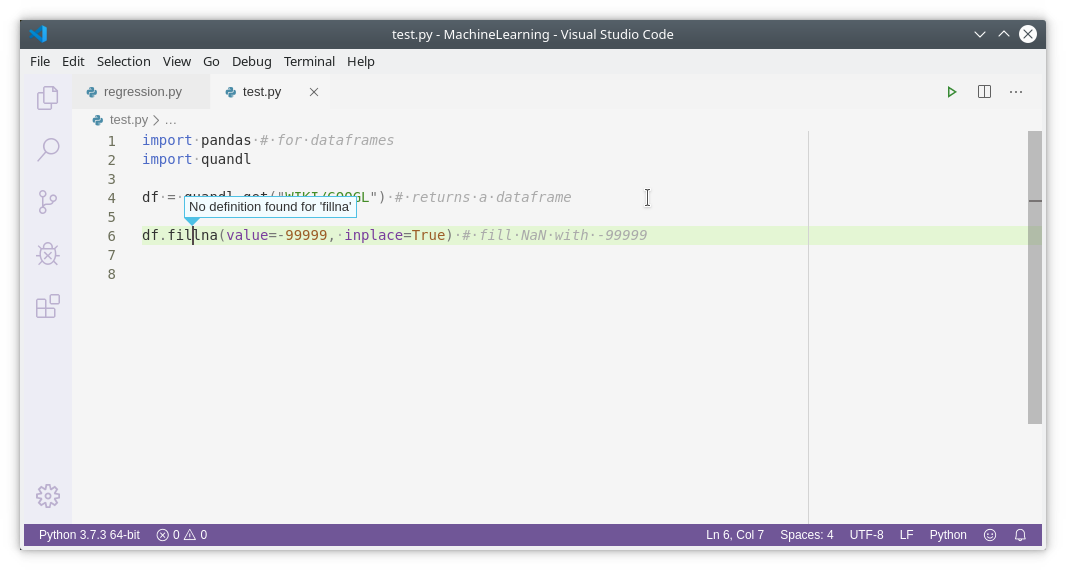Select the Python language mode in status bar
The width and height of the screenshot is (1066, 570).
pos(948,535)
